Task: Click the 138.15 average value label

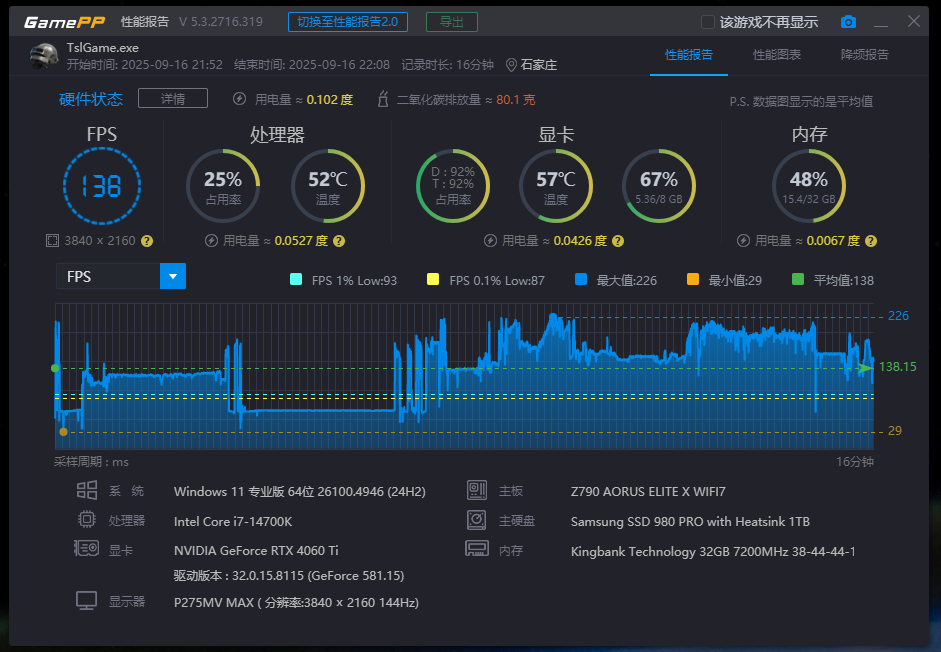Action: point(898,367)
